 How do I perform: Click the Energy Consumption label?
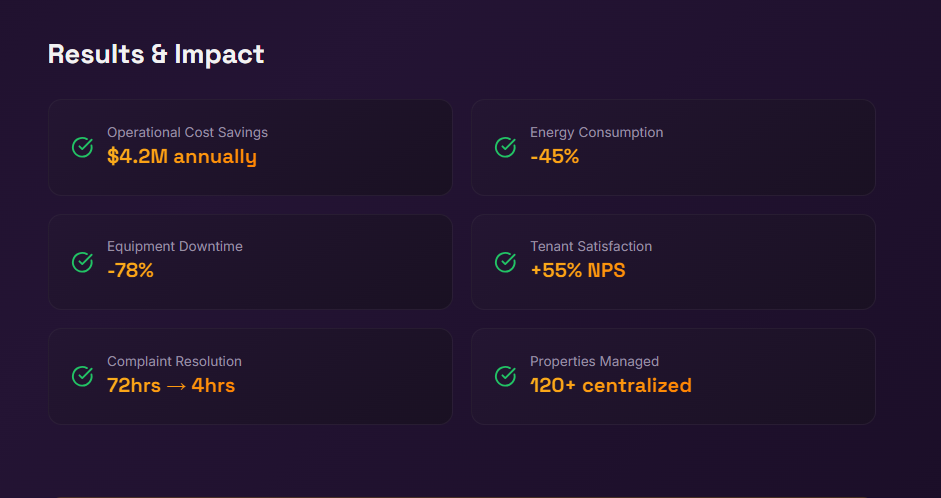tap(596, 132)
